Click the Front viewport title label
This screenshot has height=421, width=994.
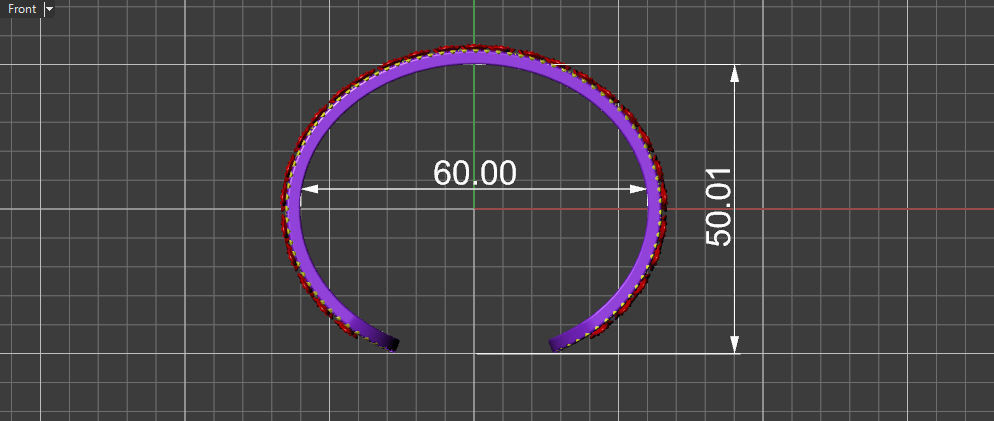click(22, 10)
